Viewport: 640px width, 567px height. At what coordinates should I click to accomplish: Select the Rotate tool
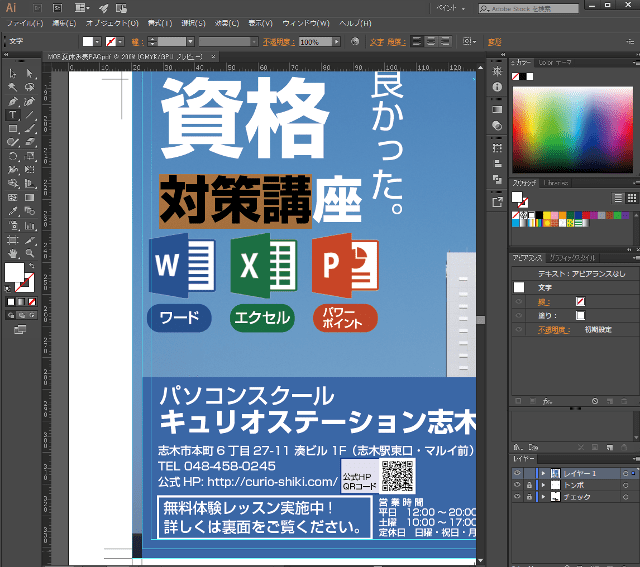[13, 156]
